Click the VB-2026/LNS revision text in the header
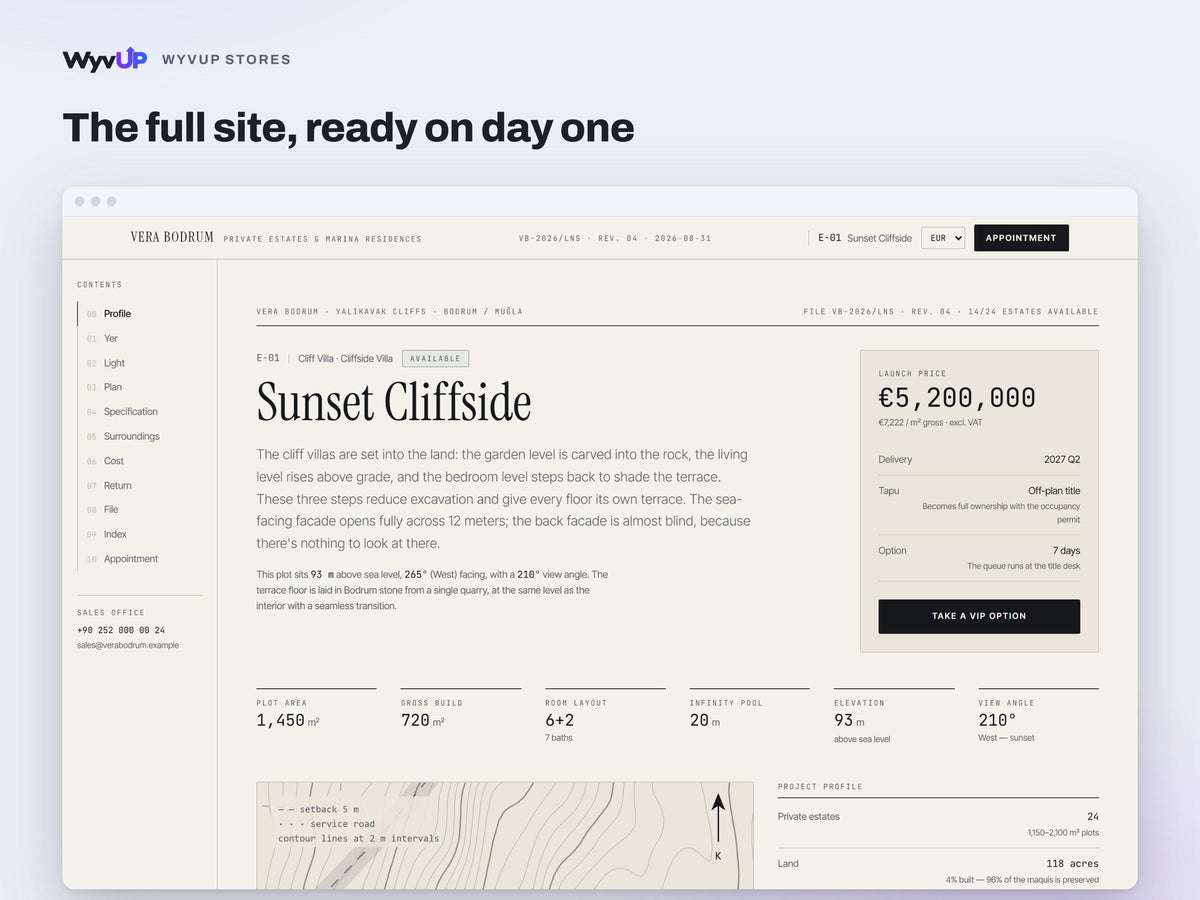Screen dimensions: 1200x900 pyautogui.click(x=615, y=239)
